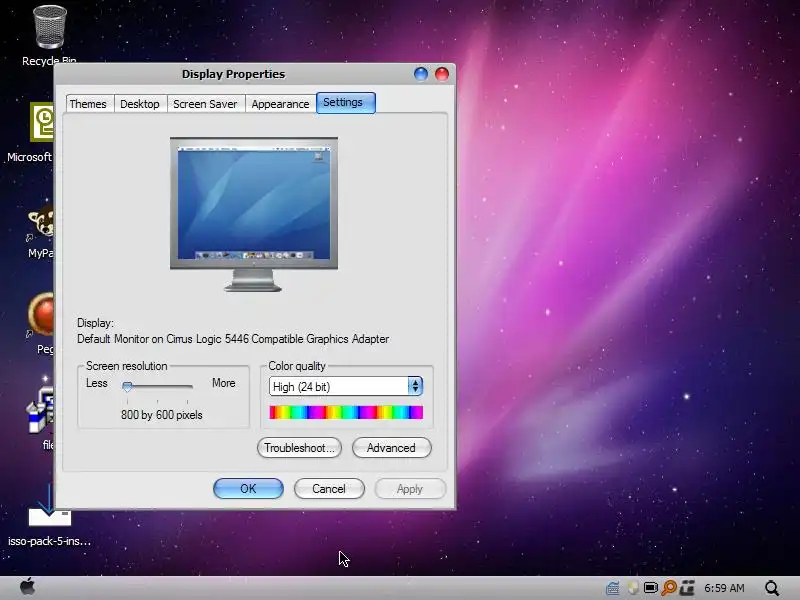Click the black square tray icon beside clock
This screenshot has width=800, height=600.
(x=687, y=588)
